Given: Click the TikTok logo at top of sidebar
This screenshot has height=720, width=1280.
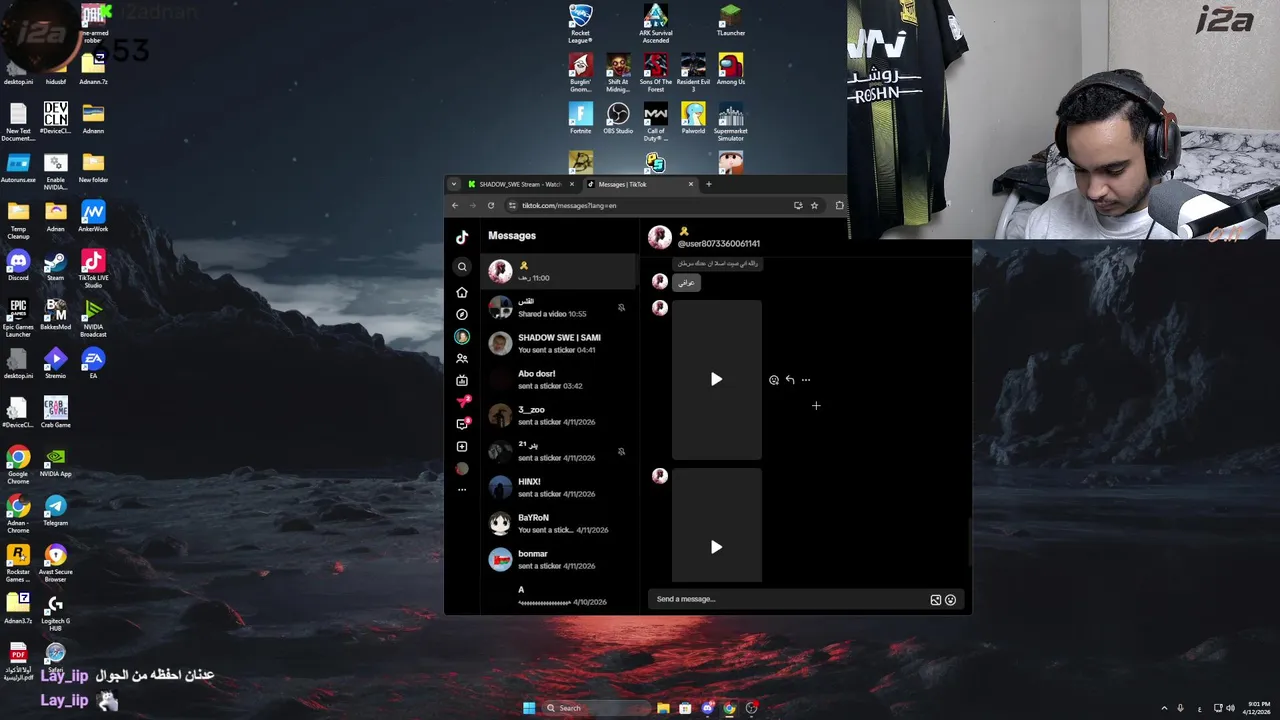Looking at the screenshot, I should (x=462, y=237).
